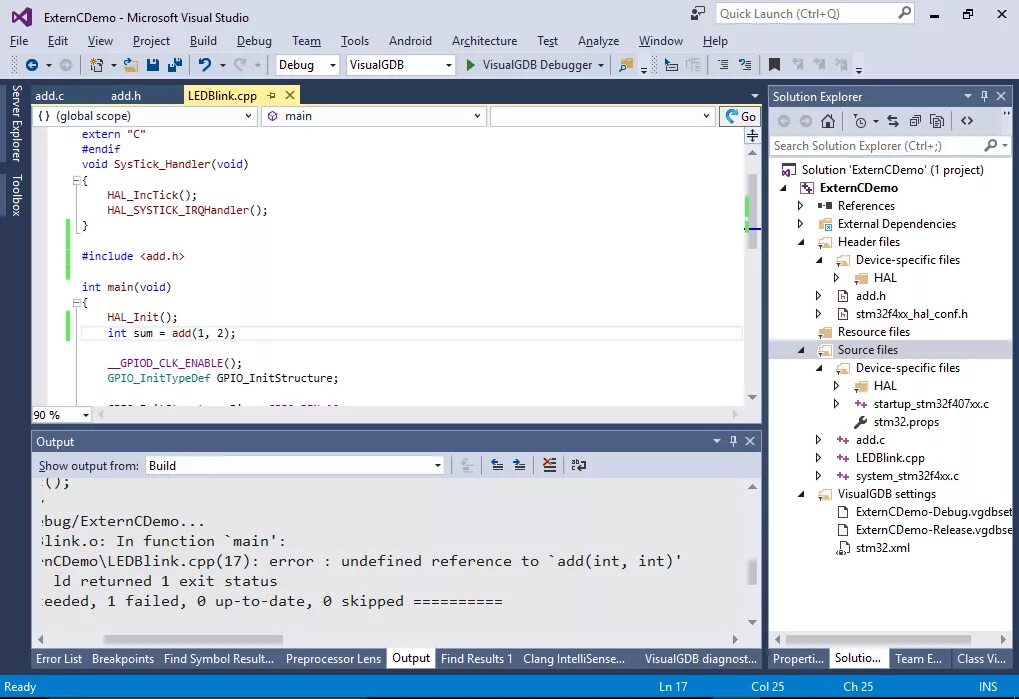Click the Home icon in Solution Explorer

828,121
